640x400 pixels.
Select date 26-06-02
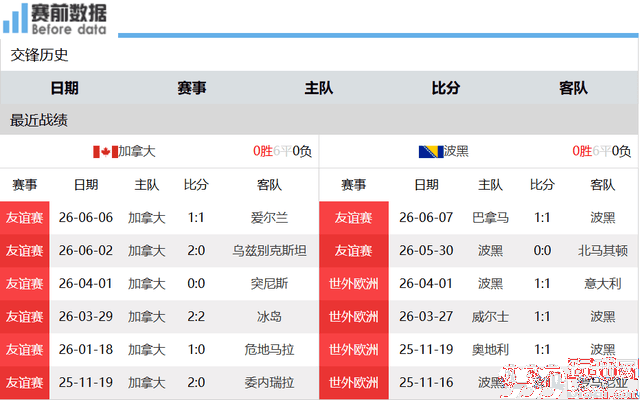point(86,250)
